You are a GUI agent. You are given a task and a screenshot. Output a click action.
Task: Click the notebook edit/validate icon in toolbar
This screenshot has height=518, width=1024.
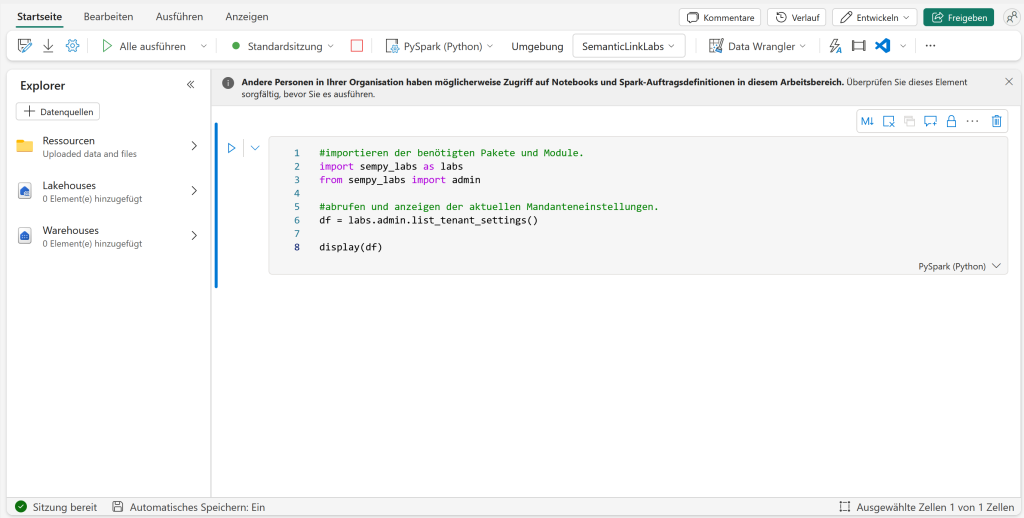pyautogui.click(x=25, y=46)
